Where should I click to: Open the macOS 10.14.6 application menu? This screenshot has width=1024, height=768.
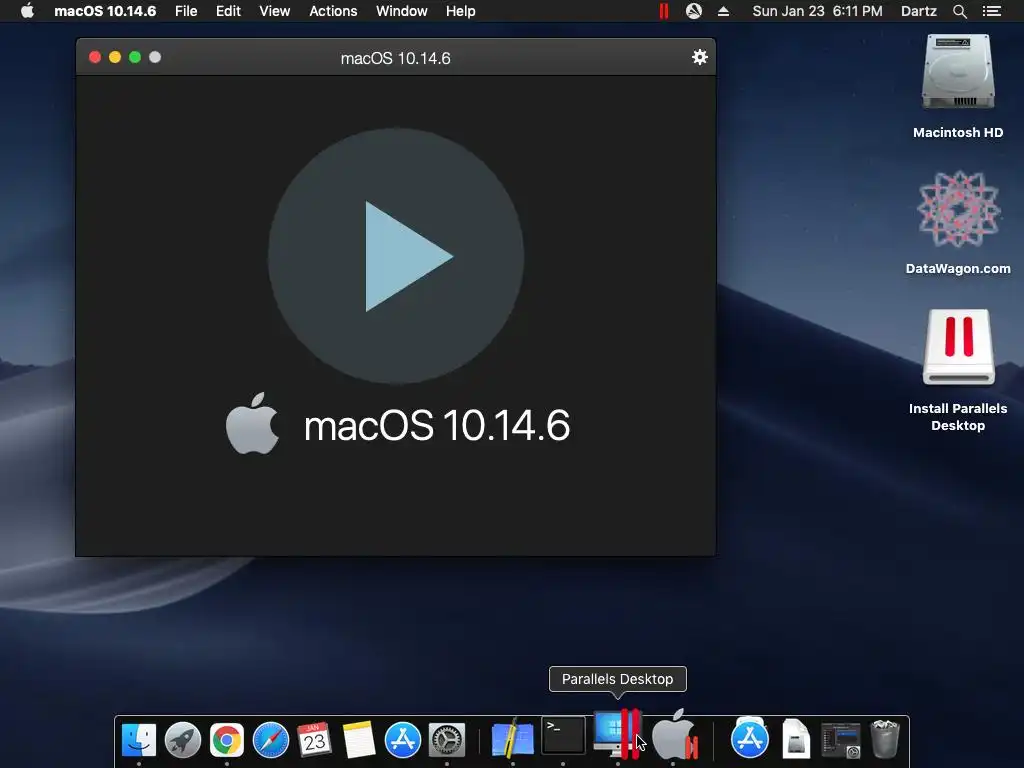105,11
